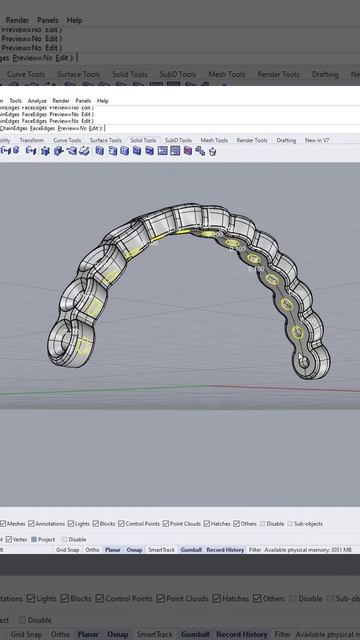Click the ChainEdges option in the active command prompt
The width and height of the screenshot is (360, 640).
14,128
